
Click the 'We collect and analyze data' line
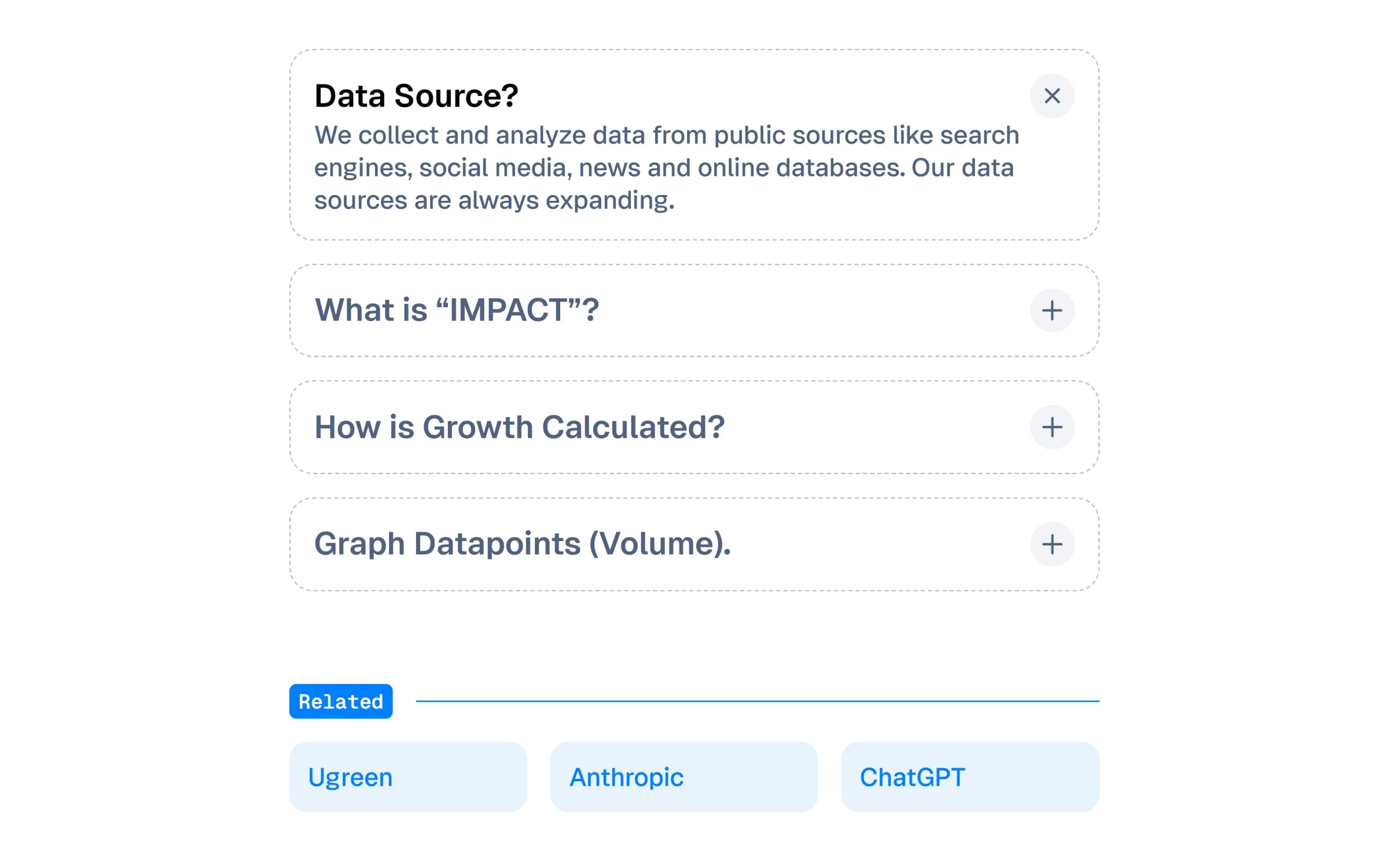pos(666,135)
